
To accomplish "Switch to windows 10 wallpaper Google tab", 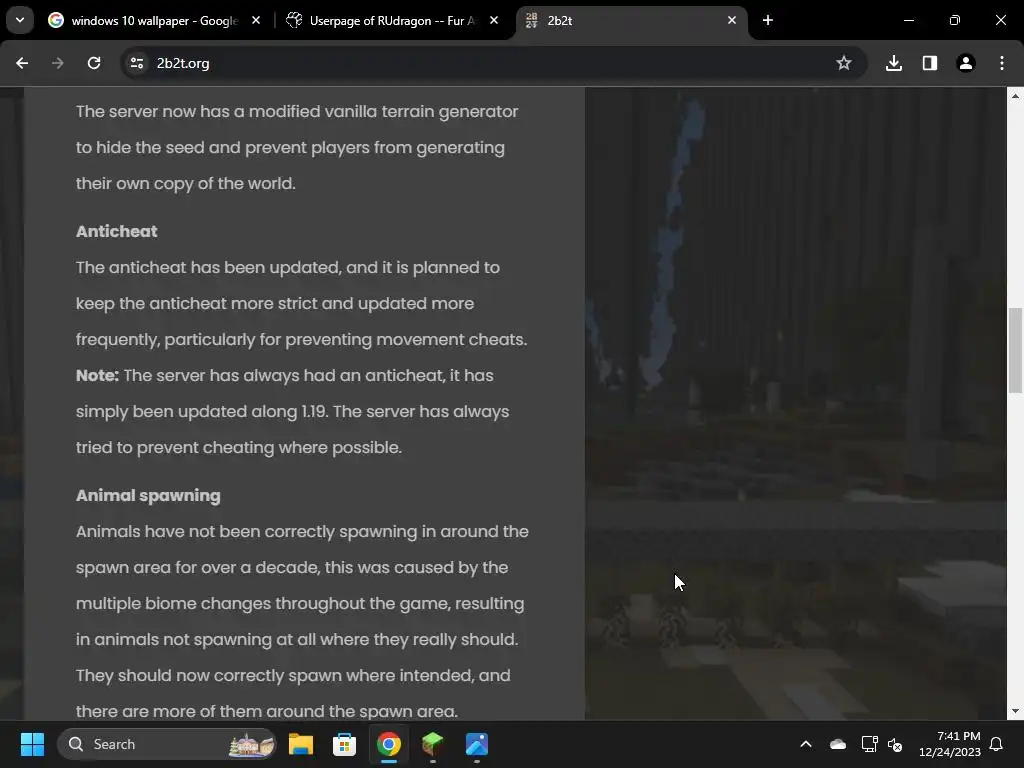I will coord(154,20).
